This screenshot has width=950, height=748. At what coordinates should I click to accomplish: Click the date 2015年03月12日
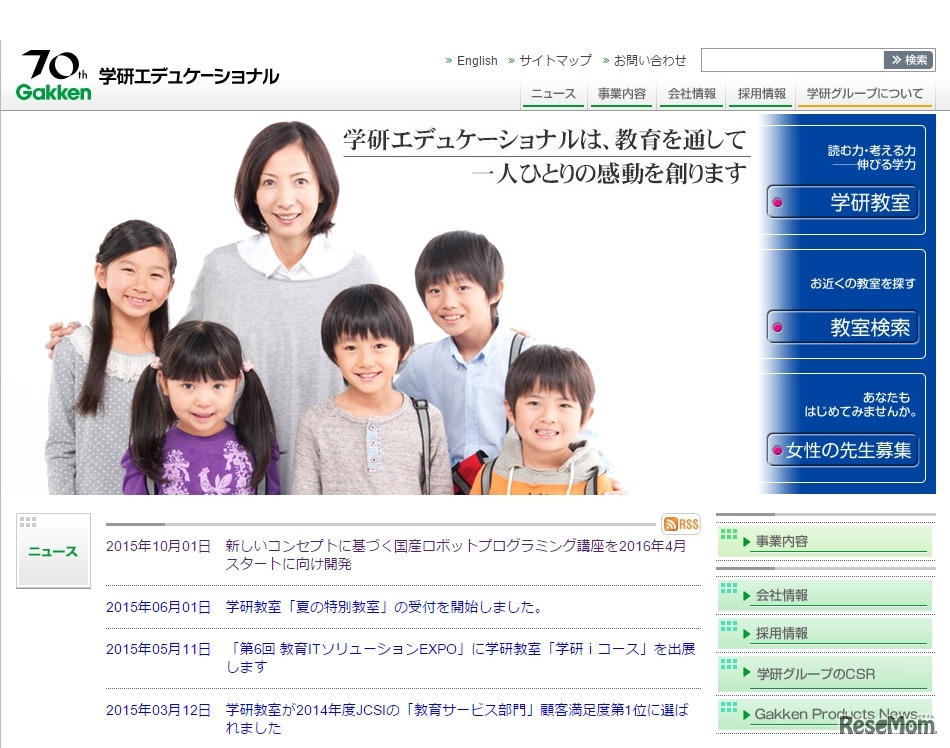click(x=158, y=710)
